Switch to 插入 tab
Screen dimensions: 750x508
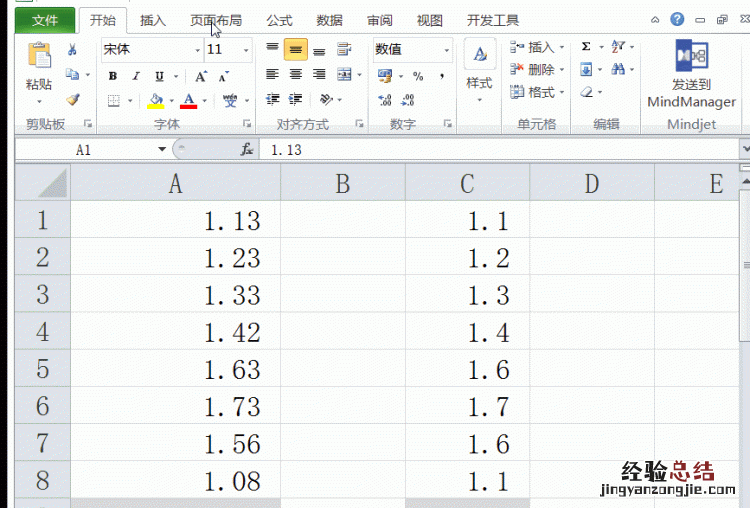tap(153, 20)
